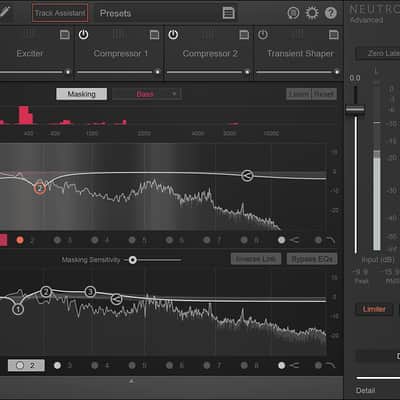This screenshot has height=400, width=400.
Task: Toggle the high shelf band dot in the upper row
Action: pos(282,240)
